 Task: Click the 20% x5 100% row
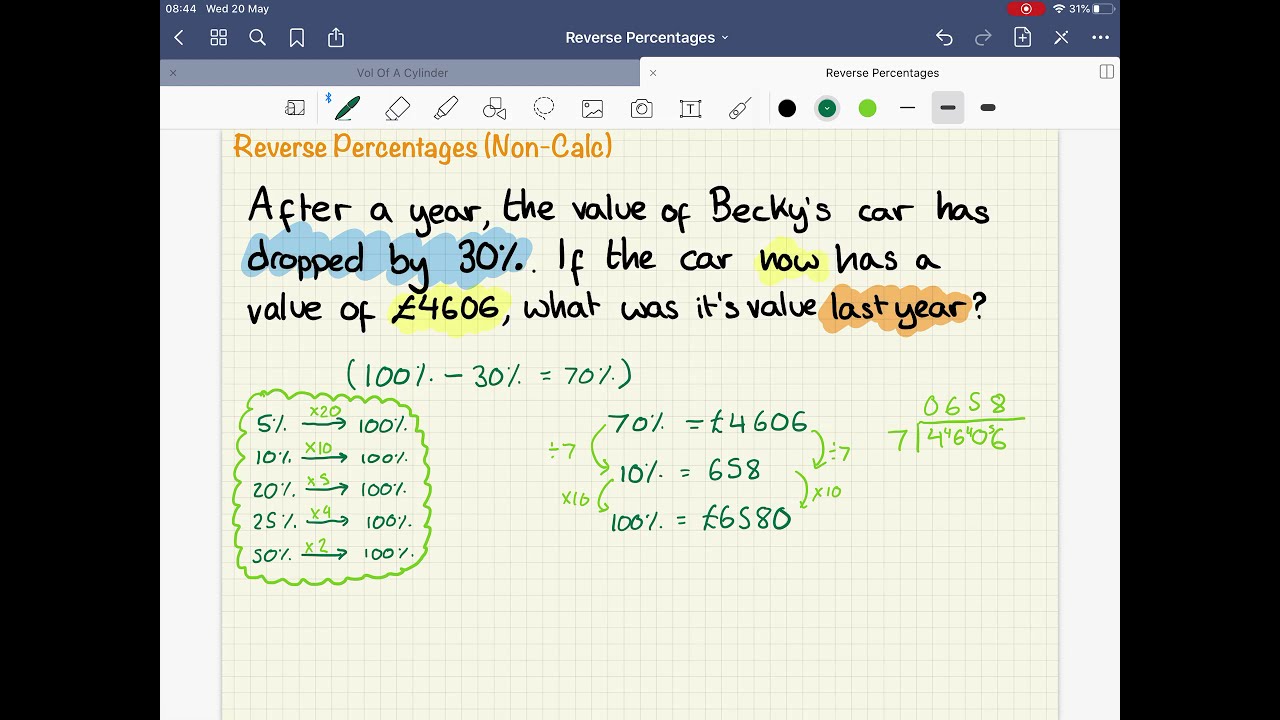tap(330, 489)
